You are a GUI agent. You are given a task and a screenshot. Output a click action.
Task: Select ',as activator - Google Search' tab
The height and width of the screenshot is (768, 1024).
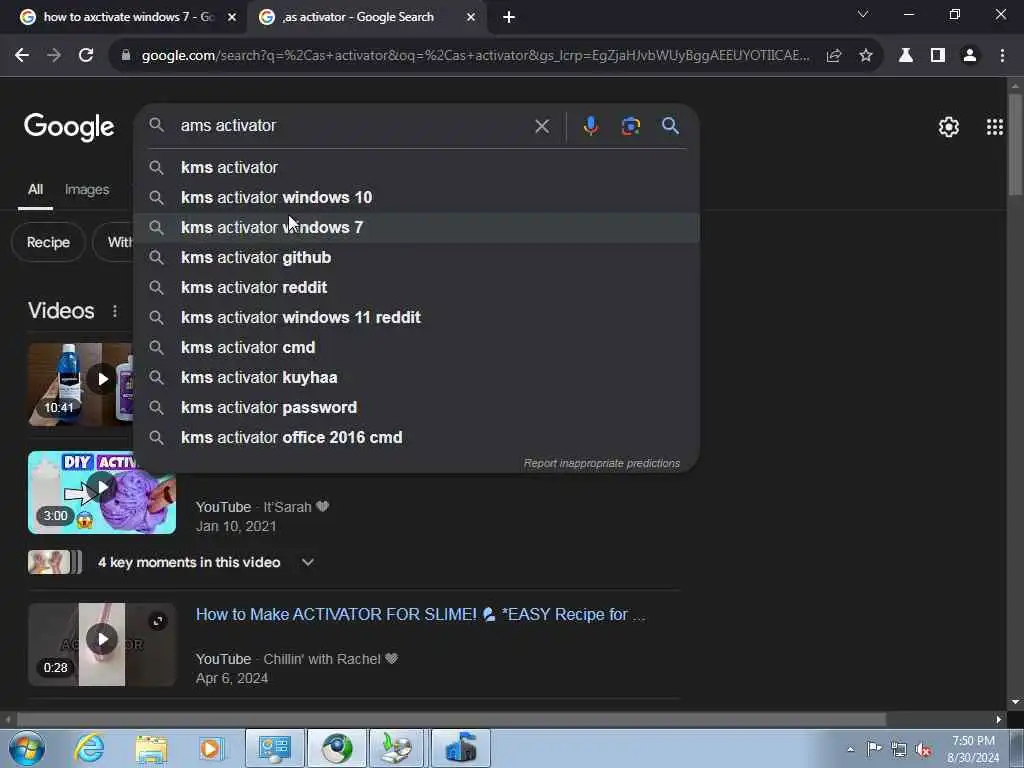coord(366,17)
